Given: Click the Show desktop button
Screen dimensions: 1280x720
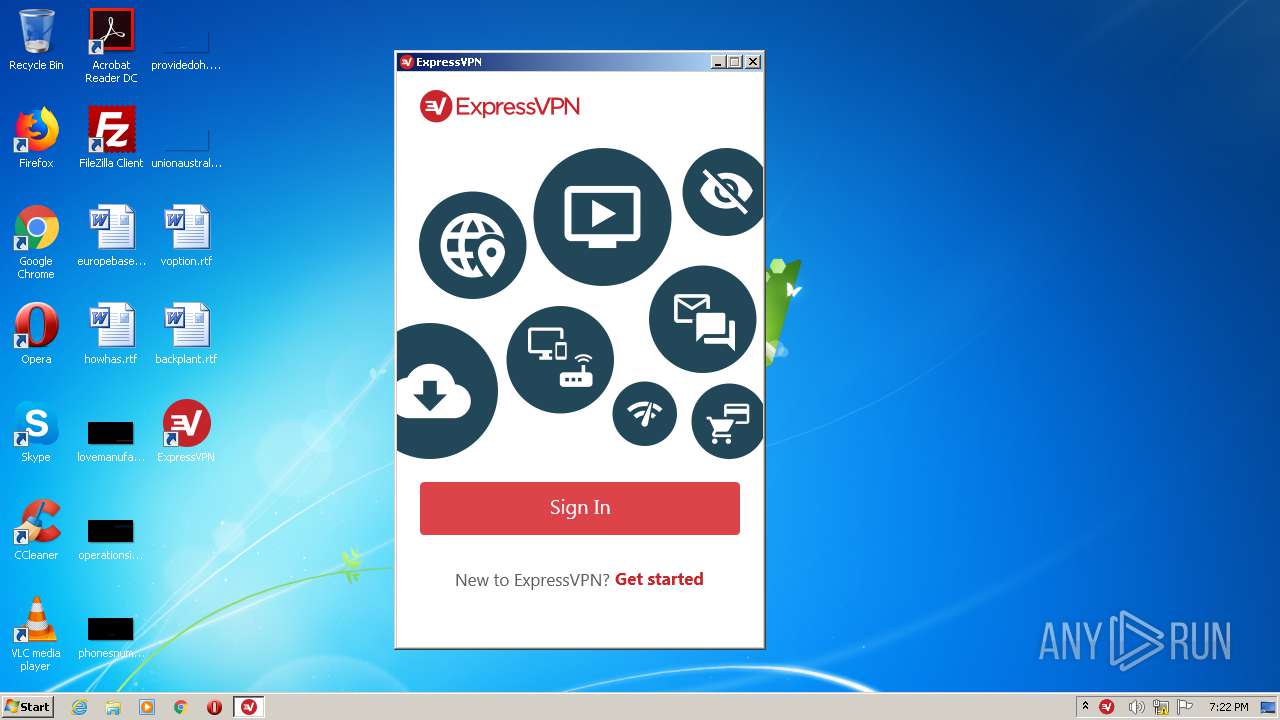Looking at the screenshot, I should pyautogui.click(x=1269, y=707).
